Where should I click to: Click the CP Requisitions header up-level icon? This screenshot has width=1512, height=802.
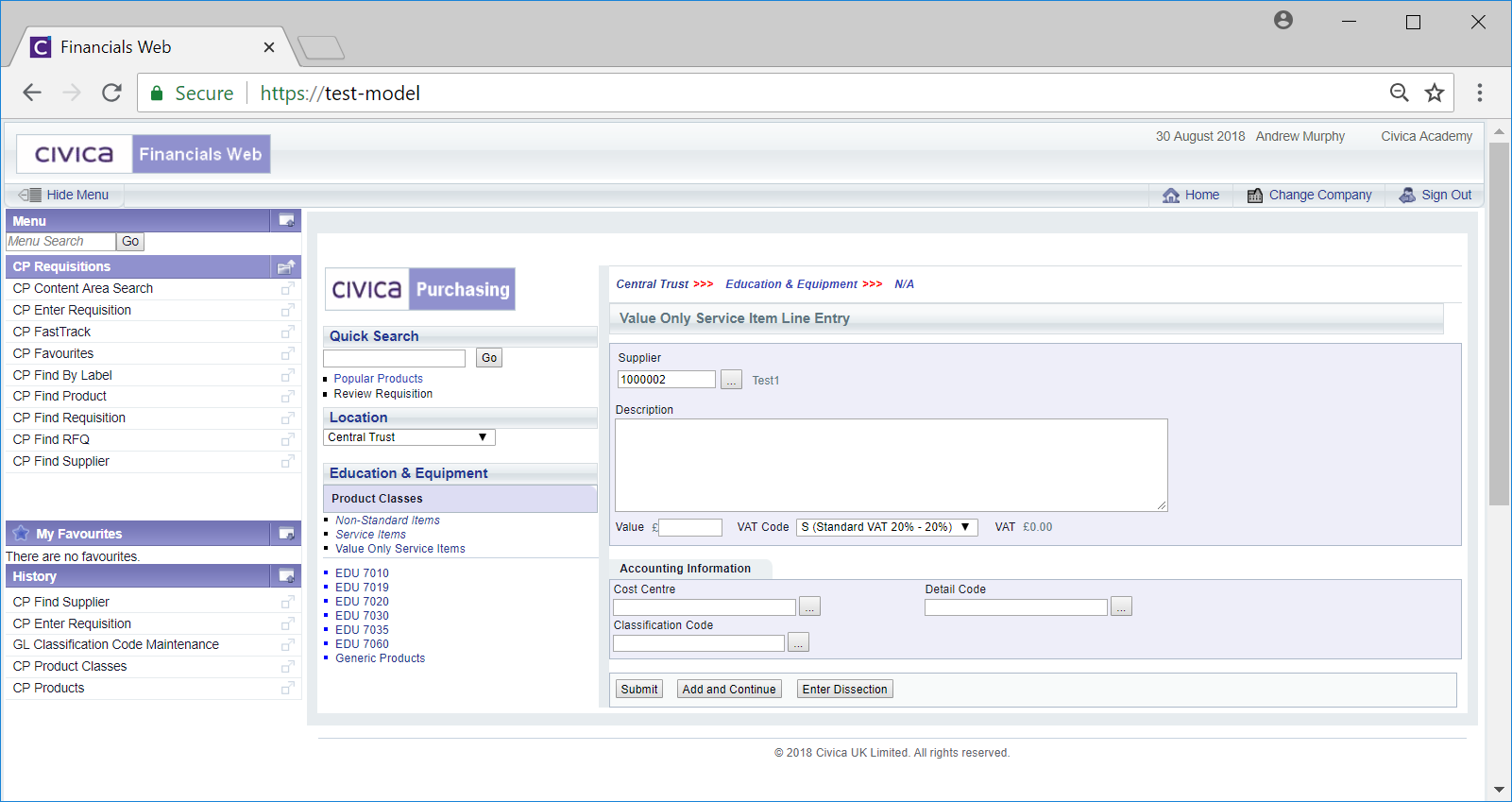tap(286, 266)
